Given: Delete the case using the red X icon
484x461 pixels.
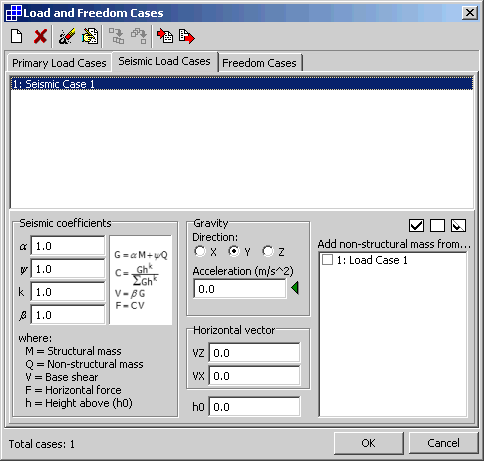Looking at the screenshot, I should click(40, 36).
